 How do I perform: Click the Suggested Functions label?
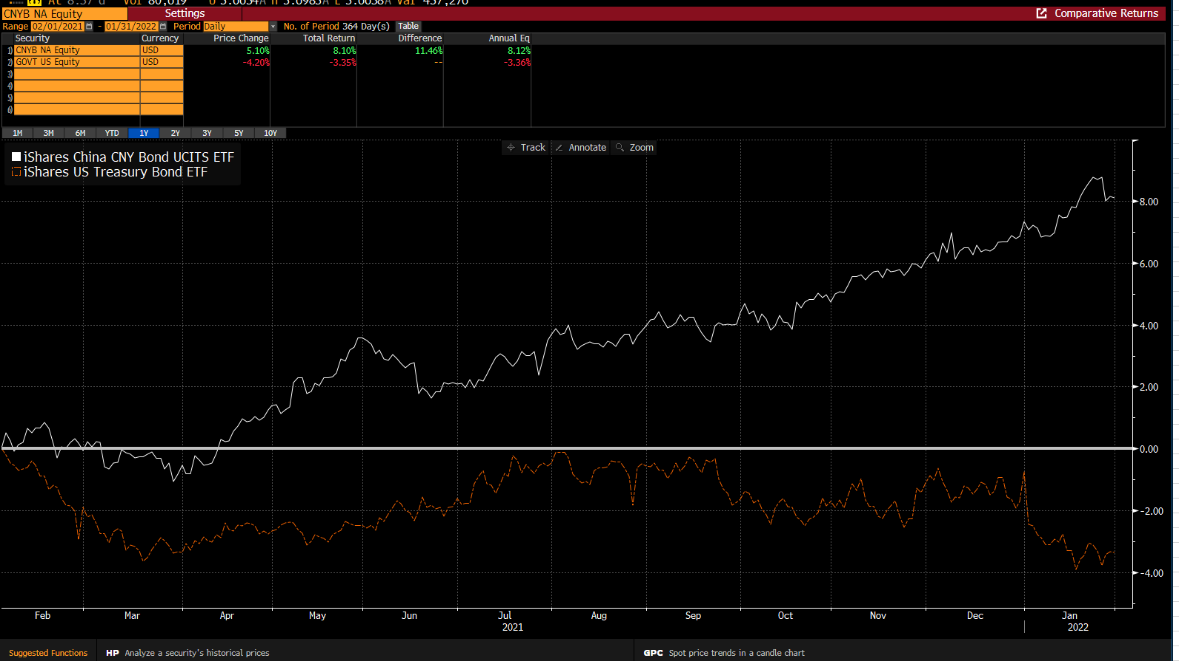click(48, 653)
